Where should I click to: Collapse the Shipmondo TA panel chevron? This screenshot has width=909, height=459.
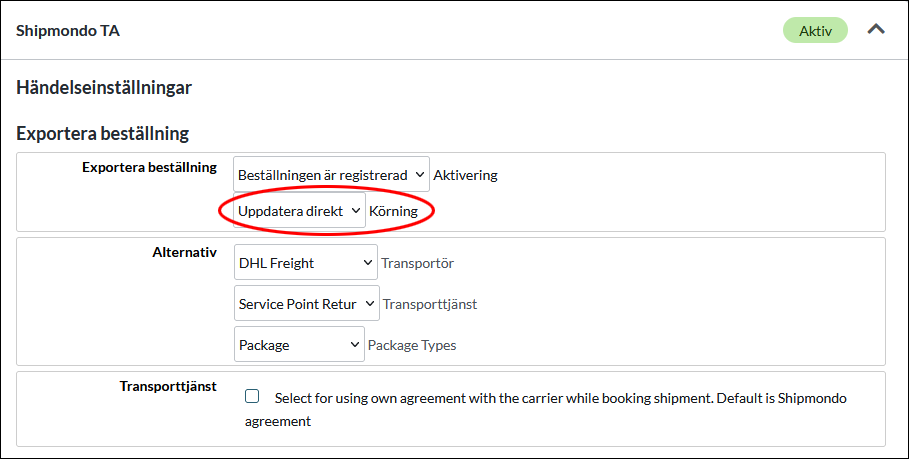point(876,30)
